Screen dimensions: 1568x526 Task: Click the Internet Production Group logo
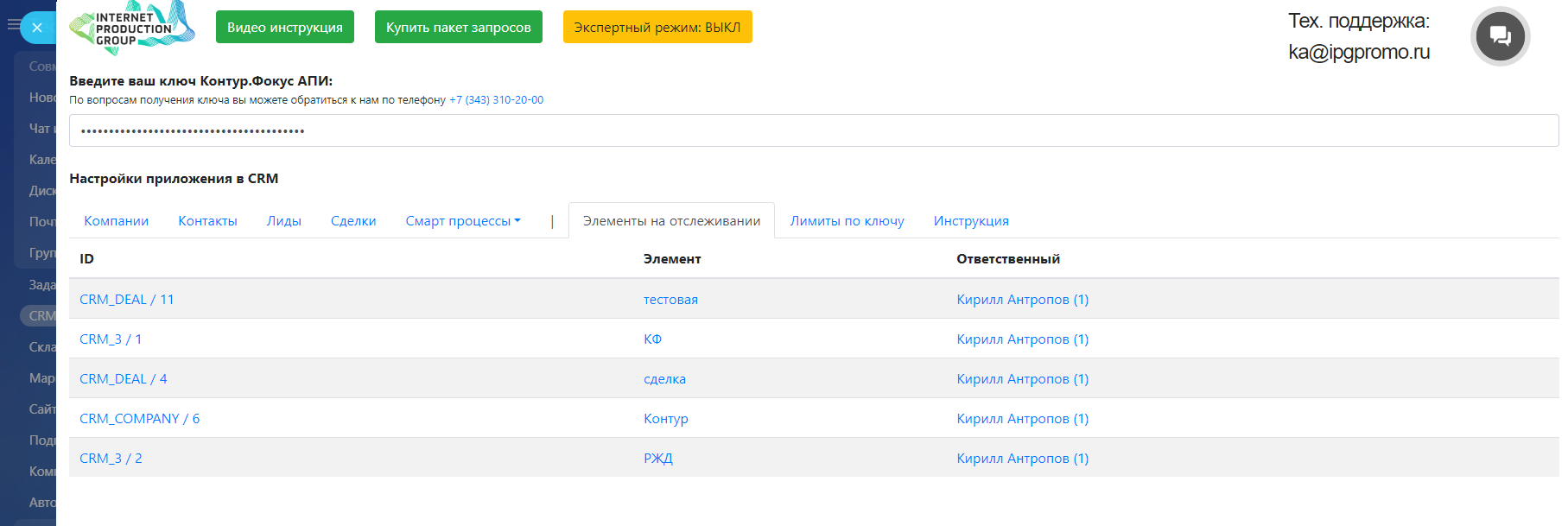click(x=132, y=28)
